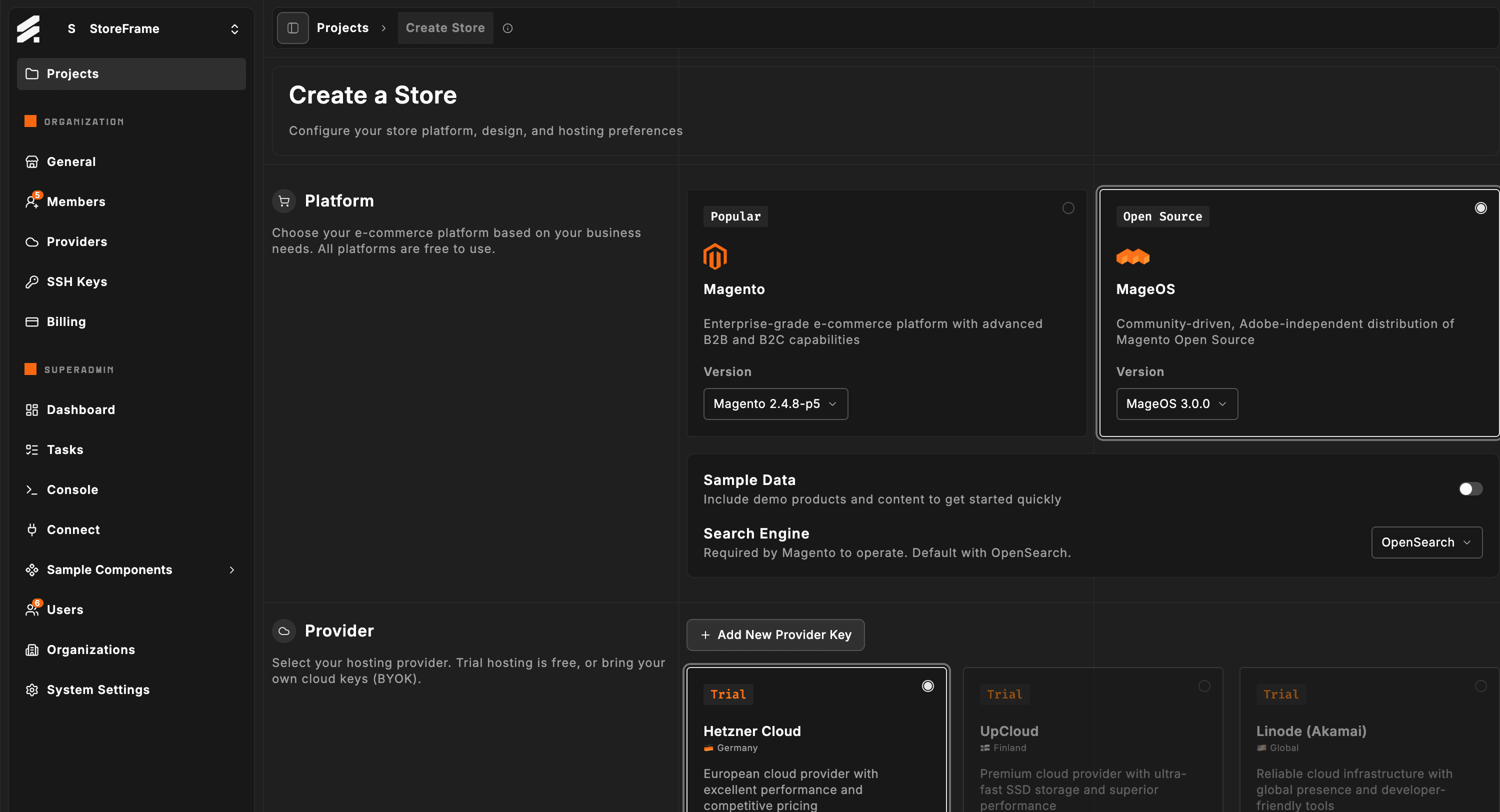Click the Open Source badge on MageOS card
The height and width of the screenshot is (812, 1500).
(x=1162, y=216)
